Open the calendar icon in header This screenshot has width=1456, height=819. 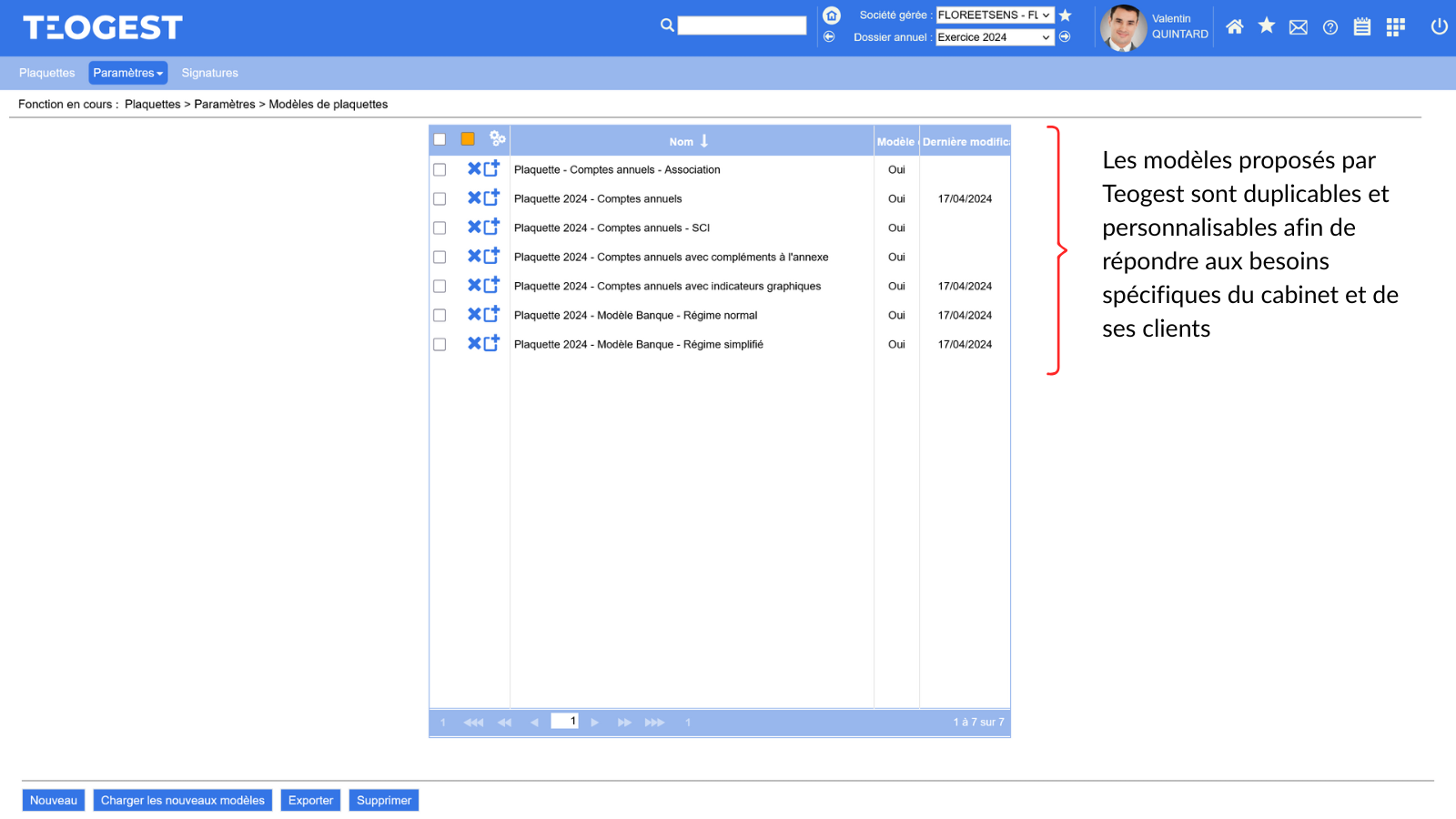coord(1362,27)
